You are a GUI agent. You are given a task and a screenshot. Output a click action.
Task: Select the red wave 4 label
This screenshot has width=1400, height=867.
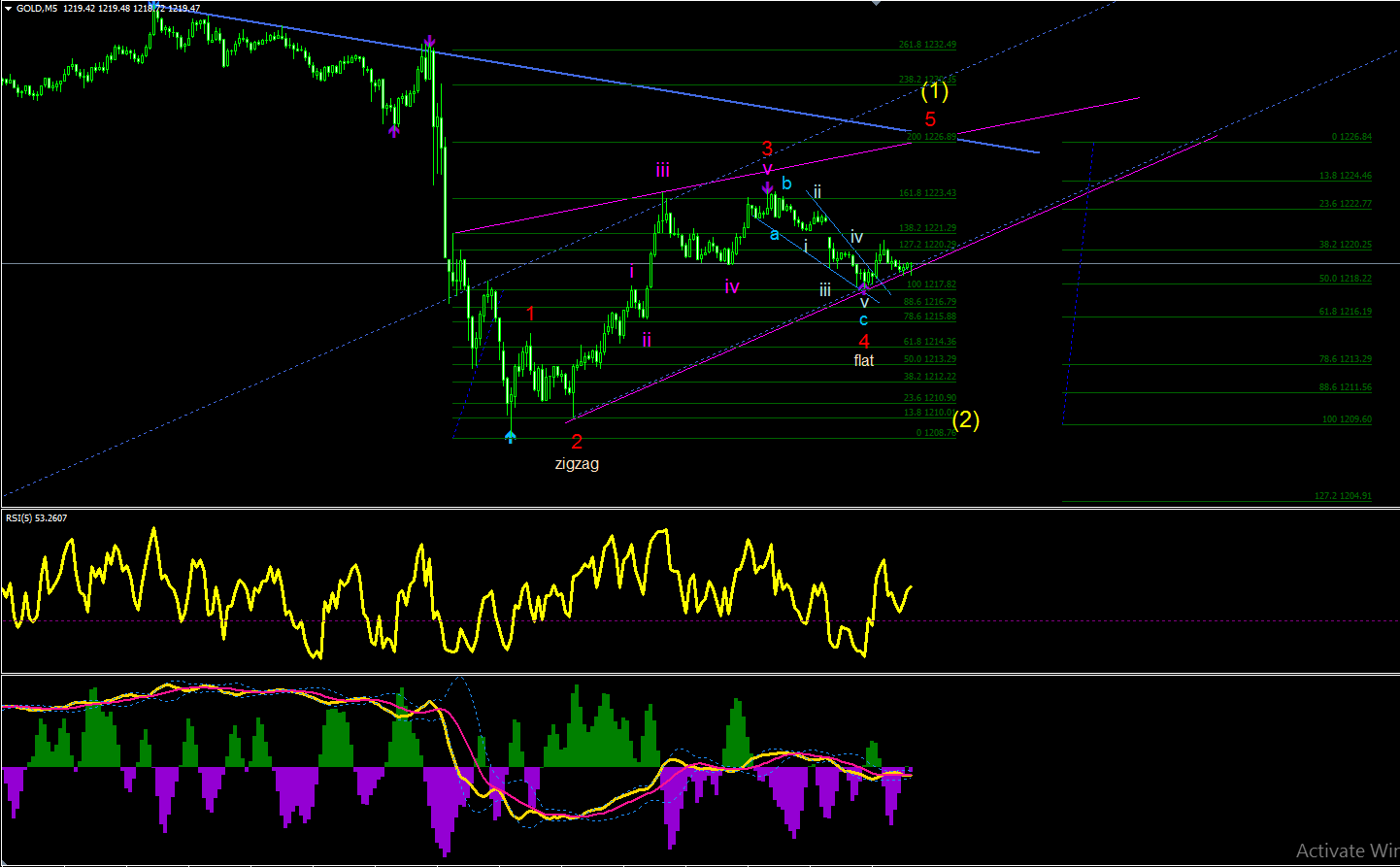(864, 342)
